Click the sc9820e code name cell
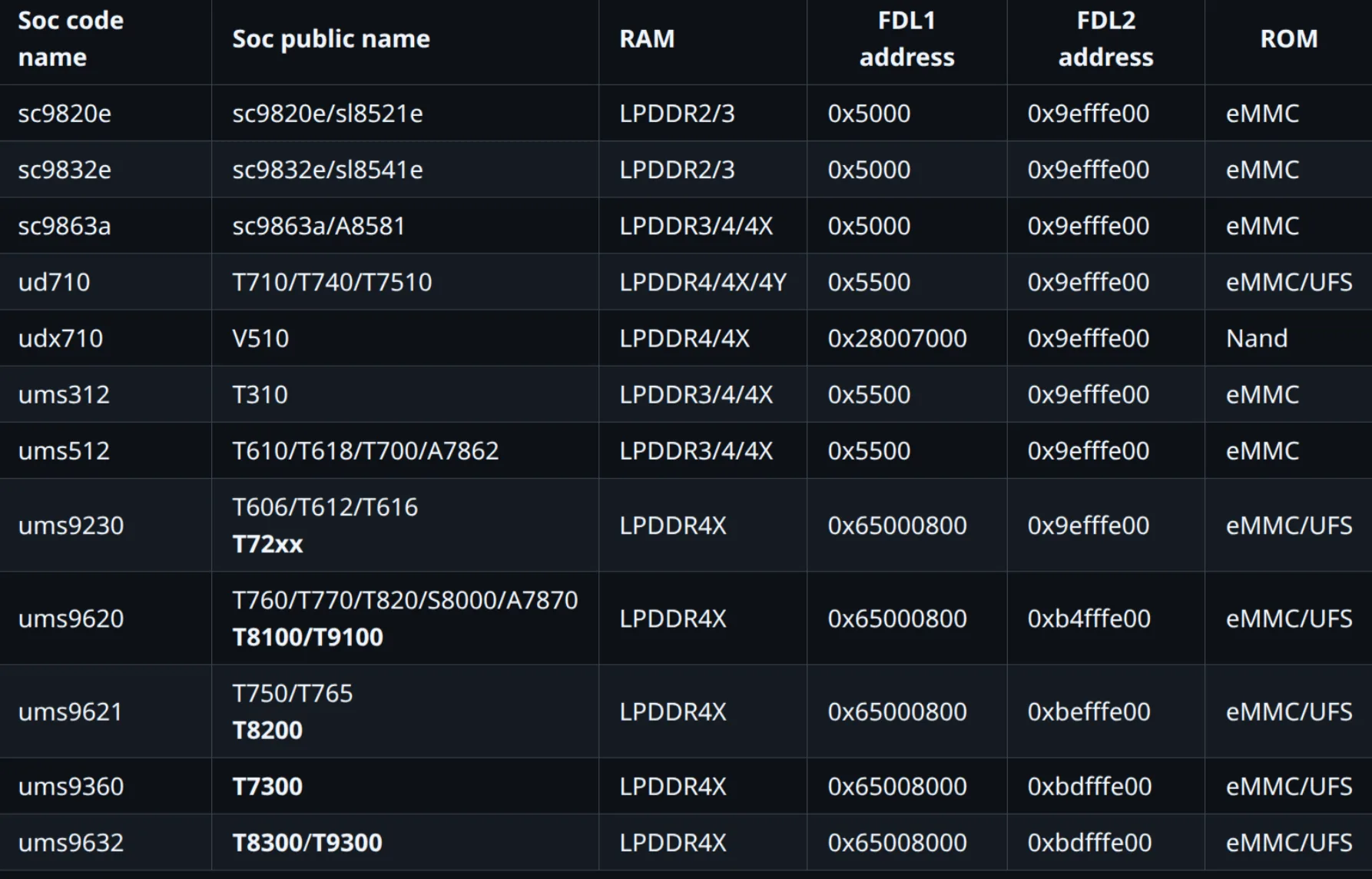Viewport: 1372px width, 879px height. click(x=65, y=114)
